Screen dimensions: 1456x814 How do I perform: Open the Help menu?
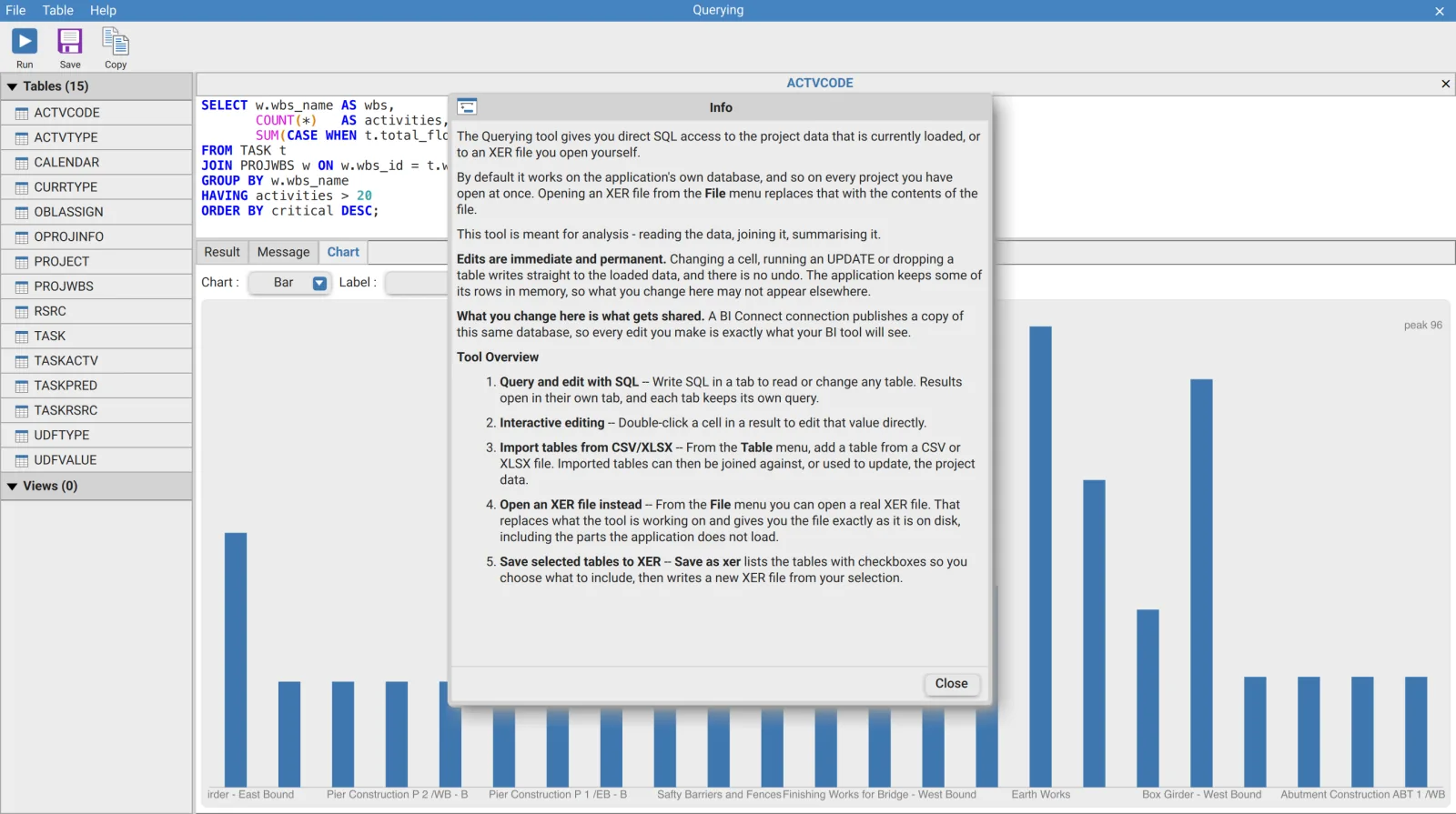pyautogui.click(x=103, y=10)
